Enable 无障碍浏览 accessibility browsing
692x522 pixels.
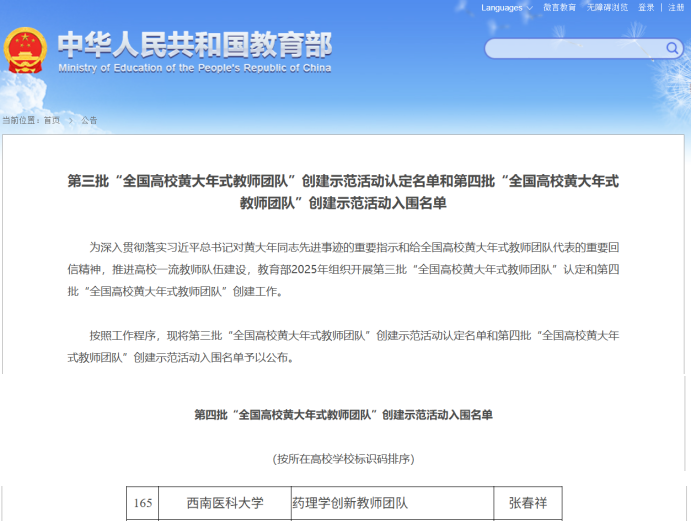pyautogui.click(x=608, y=8)
